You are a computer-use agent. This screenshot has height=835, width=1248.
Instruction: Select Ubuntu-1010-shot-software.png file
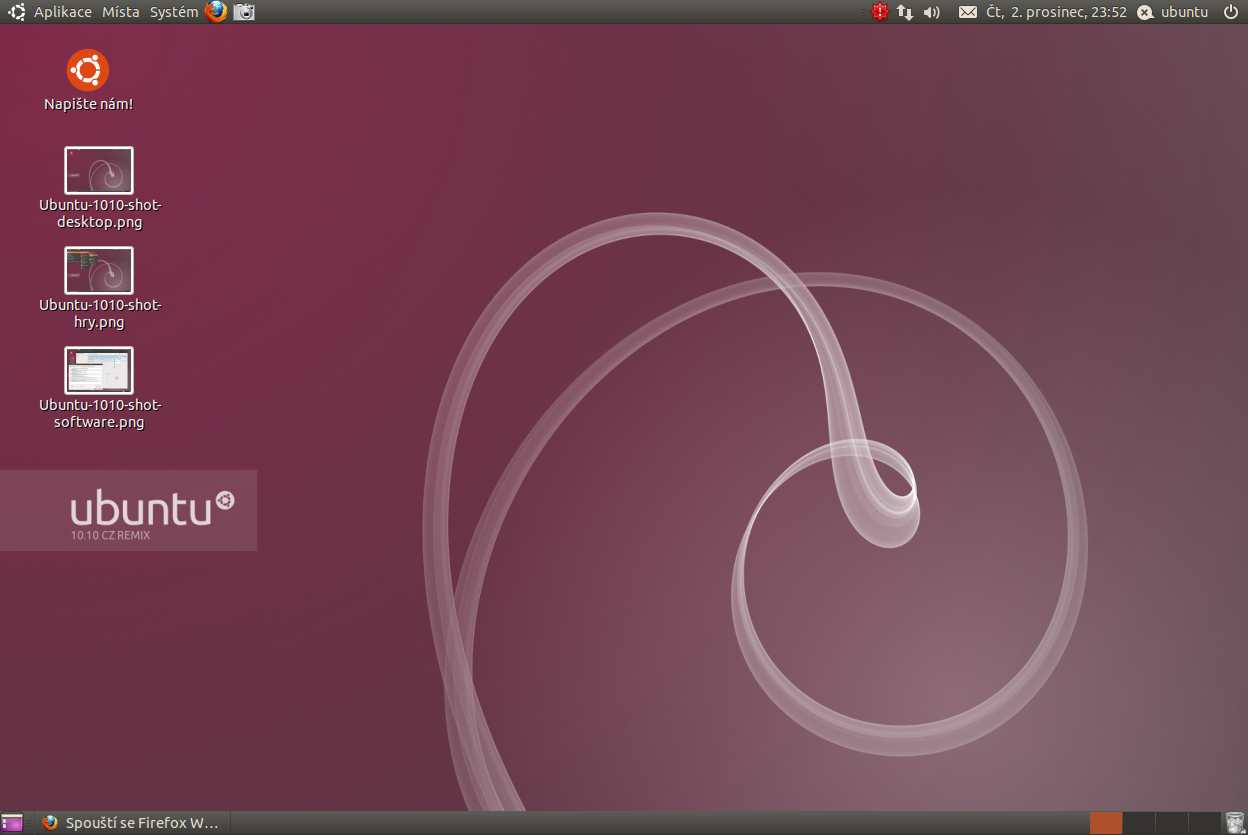click(99, 371)
